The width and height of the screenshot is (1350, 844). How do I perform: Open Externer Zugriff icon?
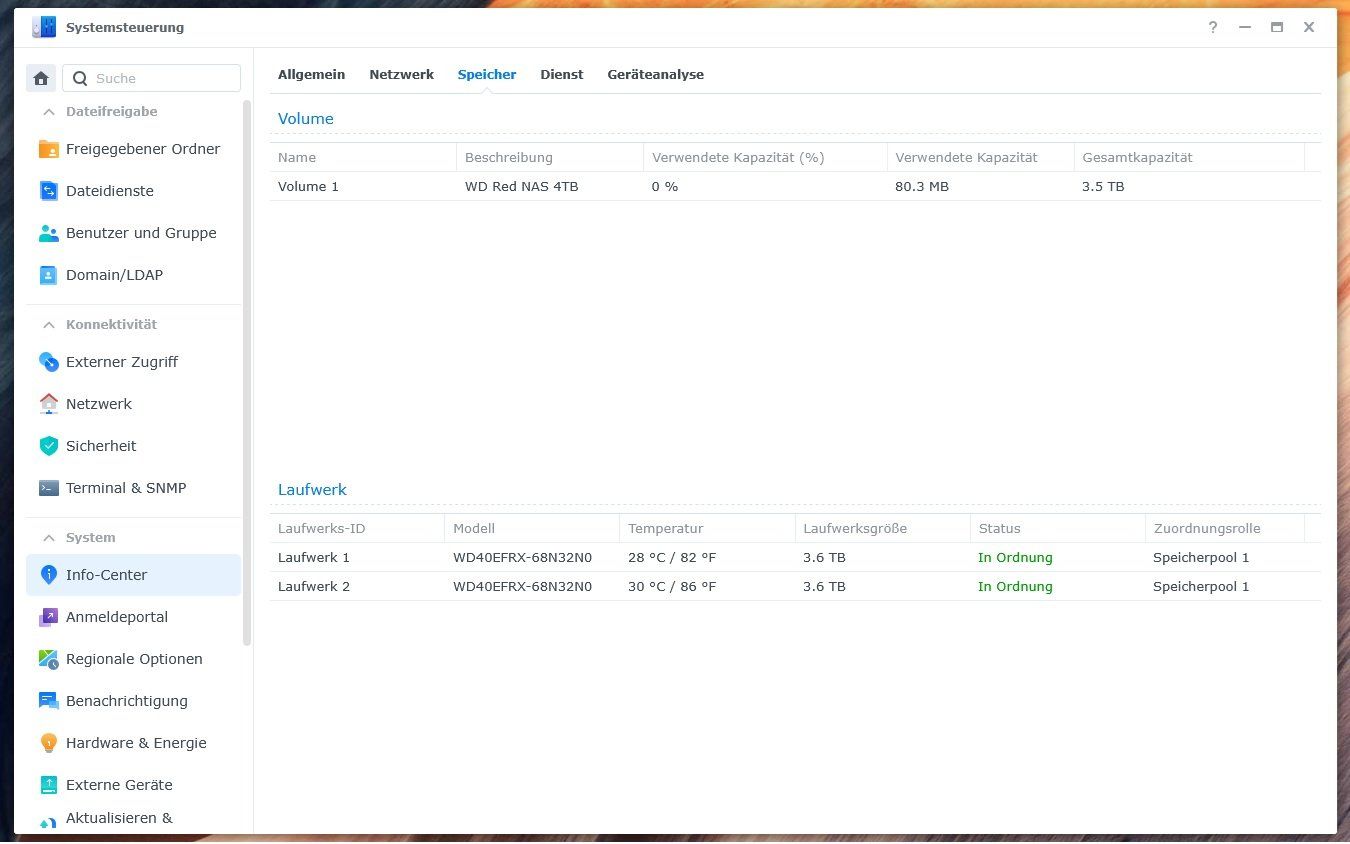[48, 362]
